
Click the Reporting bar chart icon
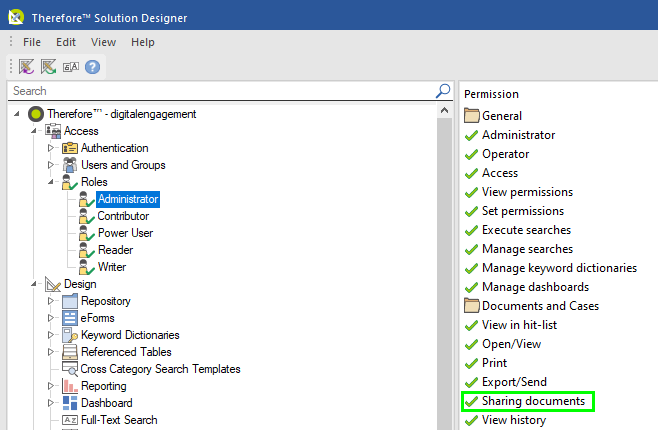70,386
